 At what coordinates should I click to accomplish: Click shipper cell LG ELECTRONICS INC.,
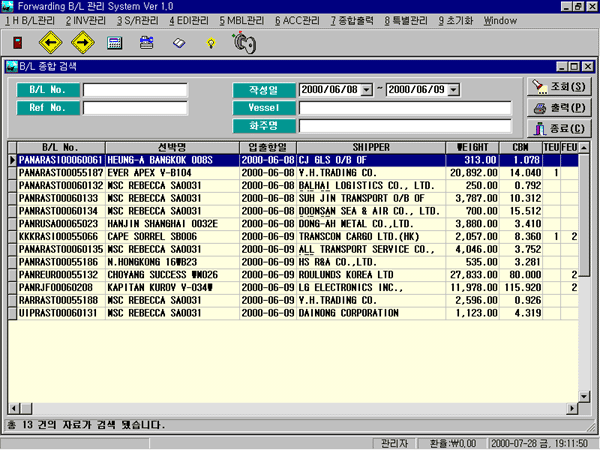coord(371,288)
